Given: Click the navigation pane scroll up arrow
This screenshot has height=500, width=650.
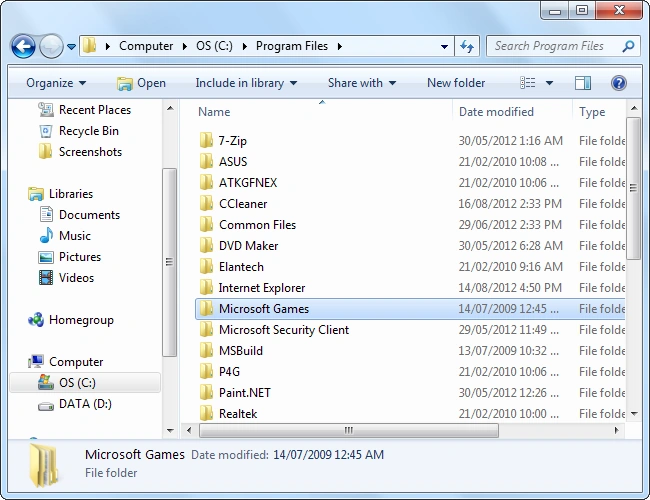Looking at the screenshot, I should (170, 109).
